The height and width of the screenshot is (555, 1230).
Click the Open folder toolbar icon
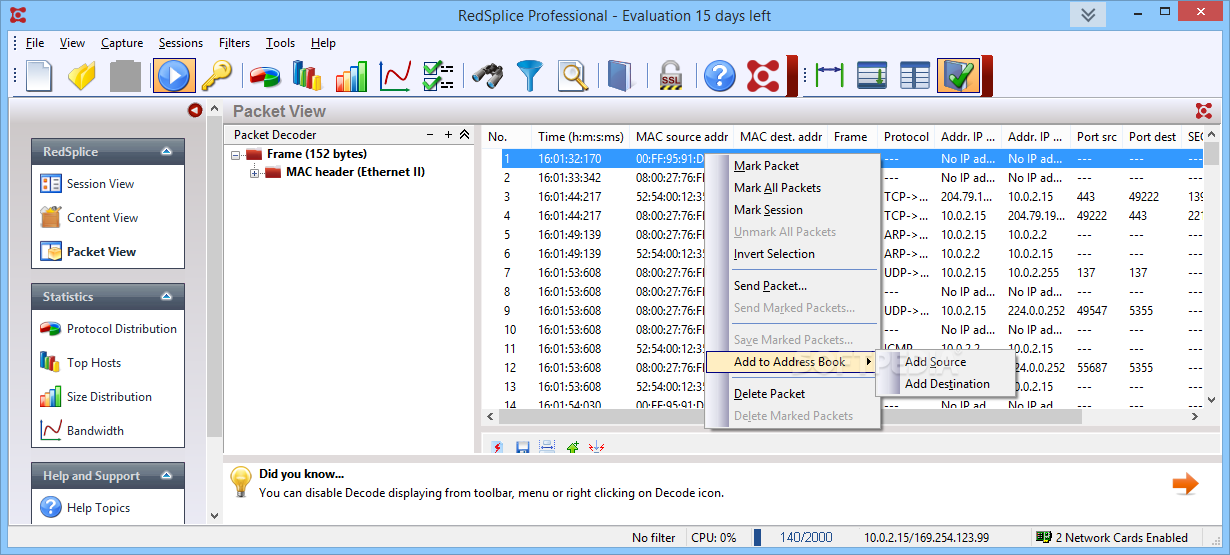[x=82, y=76]
